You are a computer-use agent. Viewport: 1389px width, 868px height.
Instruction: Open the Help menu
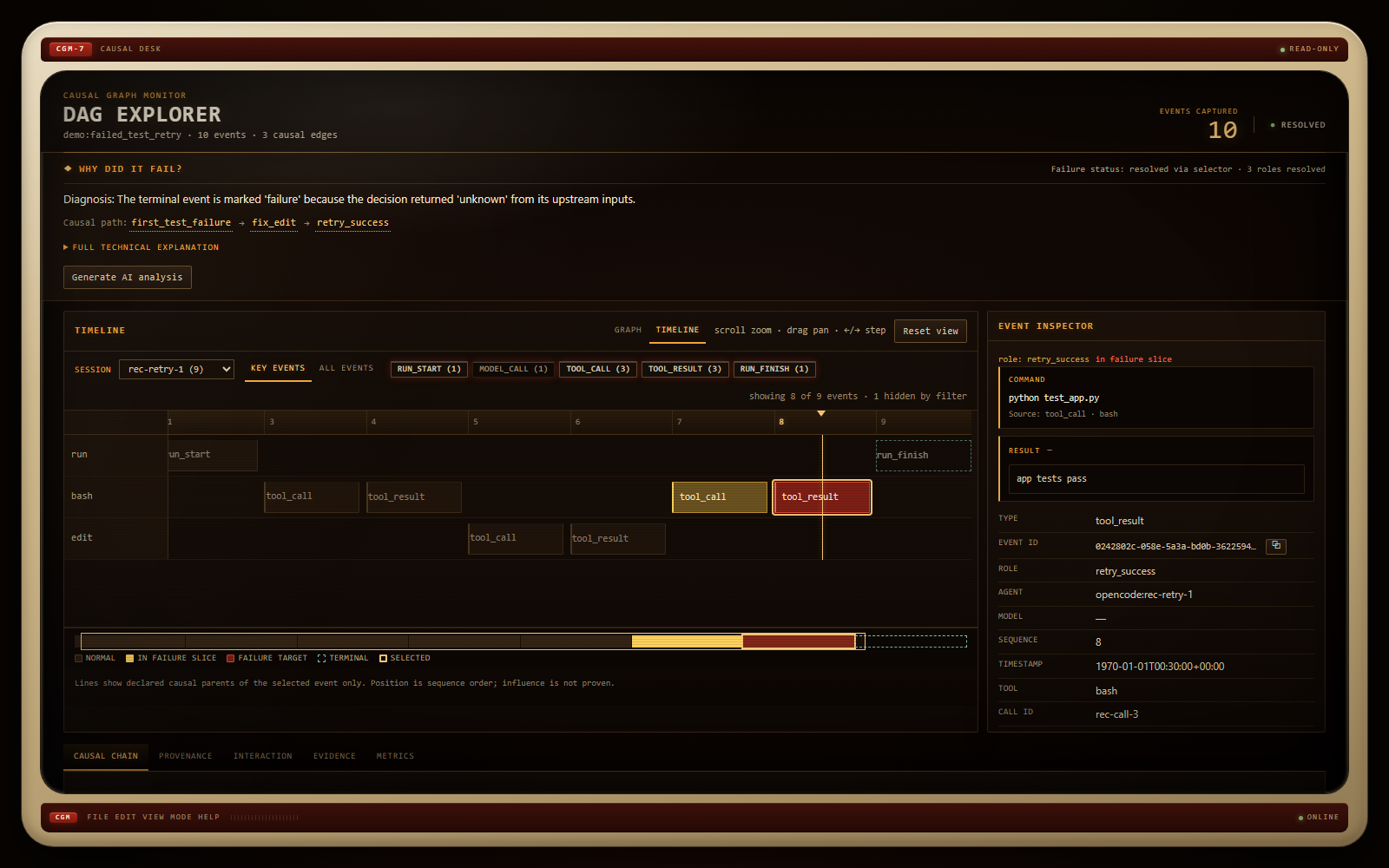tap(208, 817)
